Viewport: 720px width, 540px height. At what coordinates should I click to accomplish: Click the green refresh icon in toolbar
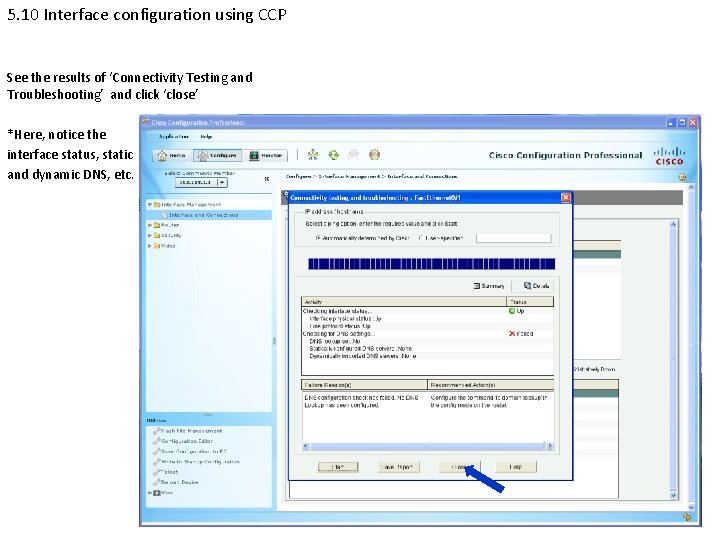point(334,155)
